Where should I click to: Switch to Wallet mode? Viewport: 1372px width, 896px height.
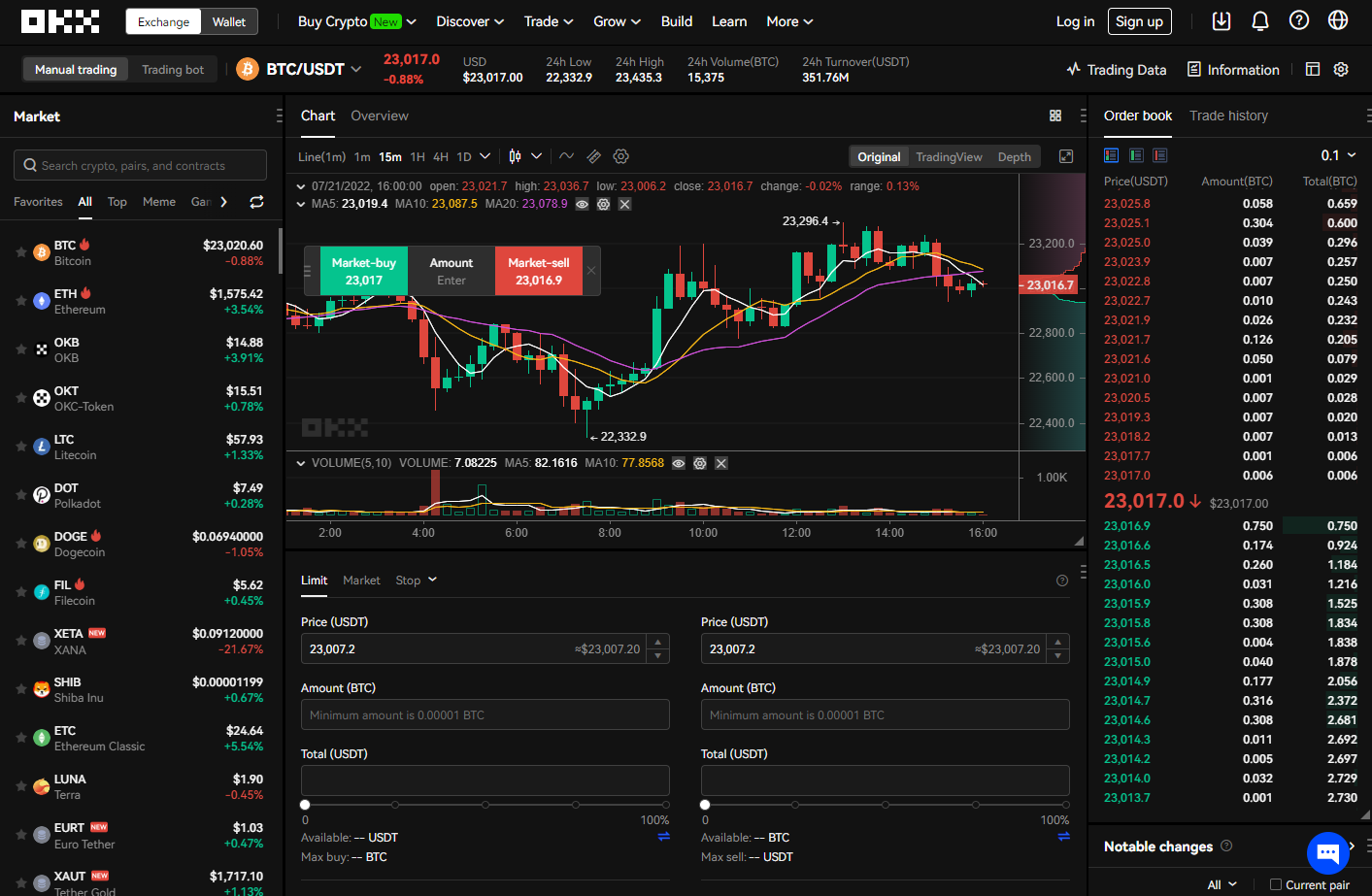pyautogui.click(x=229, y=21)
